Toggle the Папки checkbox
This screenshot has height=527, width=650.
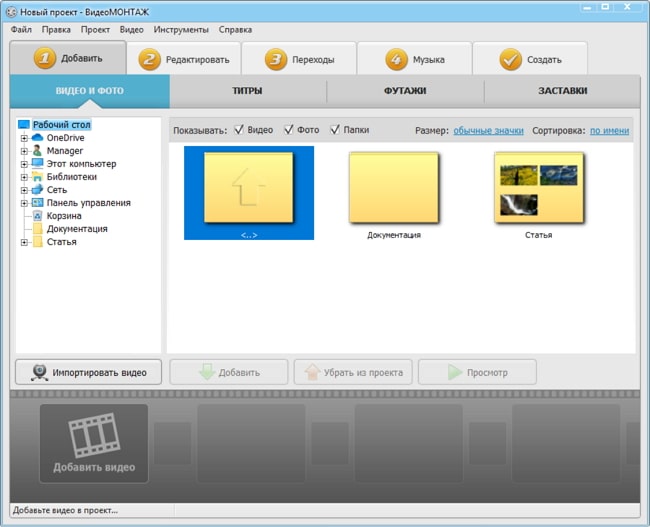(335, 130)
